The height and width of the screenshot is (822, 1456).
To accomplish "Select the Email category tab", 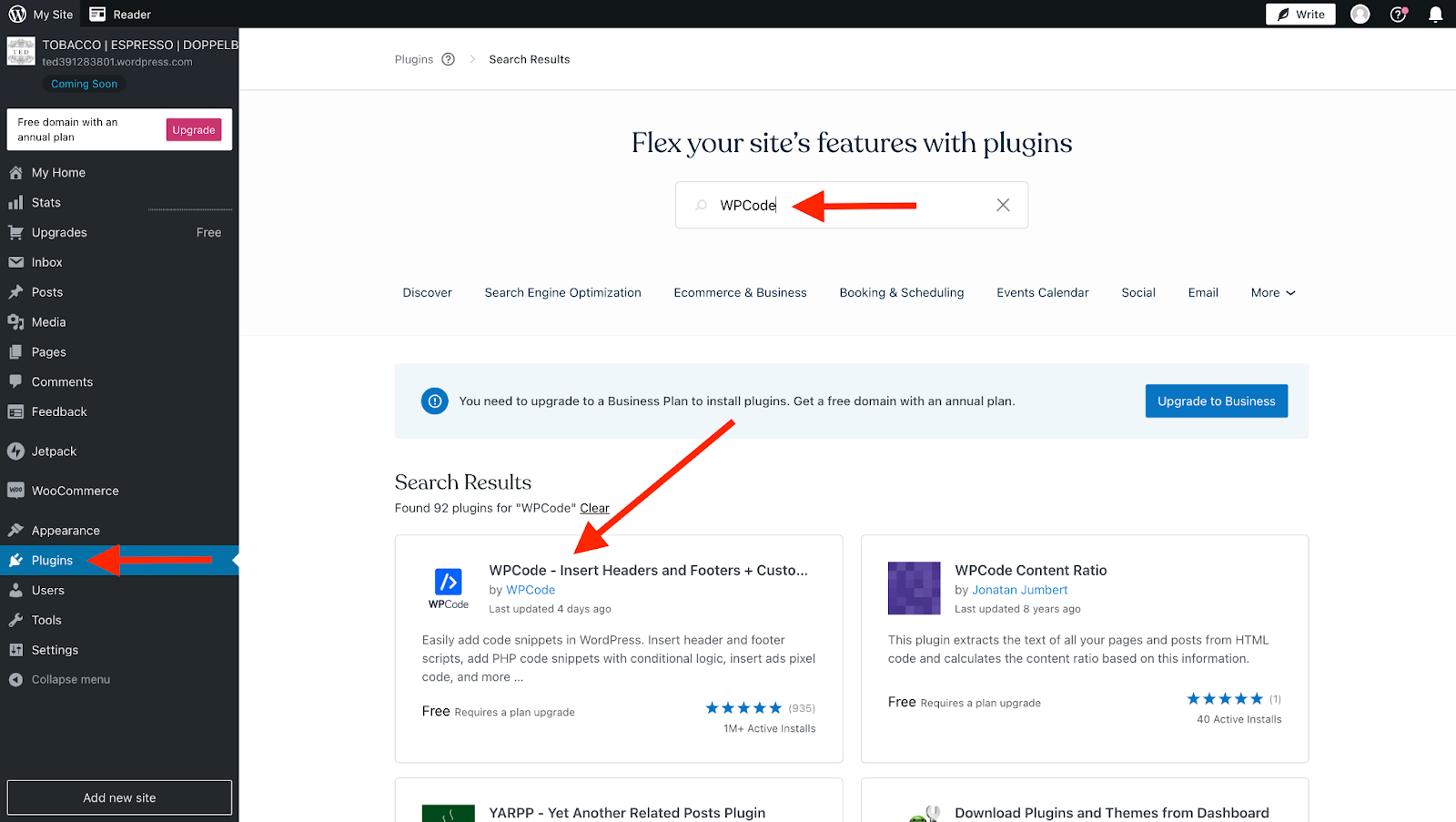I will pyautogui.click(x=1203, y=292).
